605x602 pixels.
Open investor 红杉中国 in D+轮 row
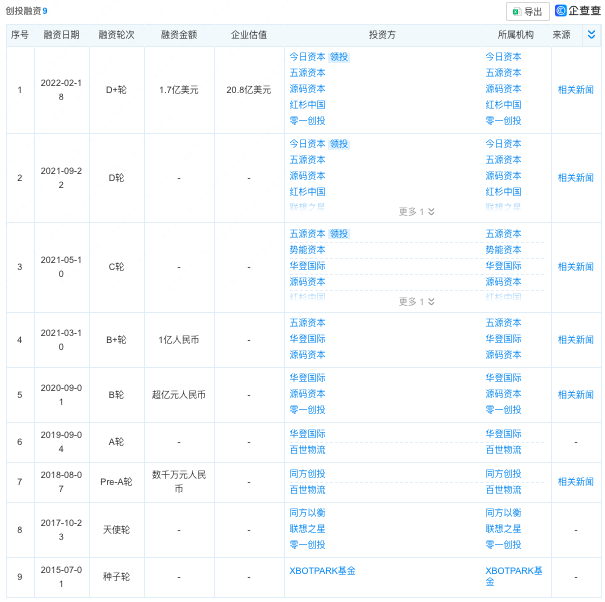pyautogui.click(x=308, y=105)
